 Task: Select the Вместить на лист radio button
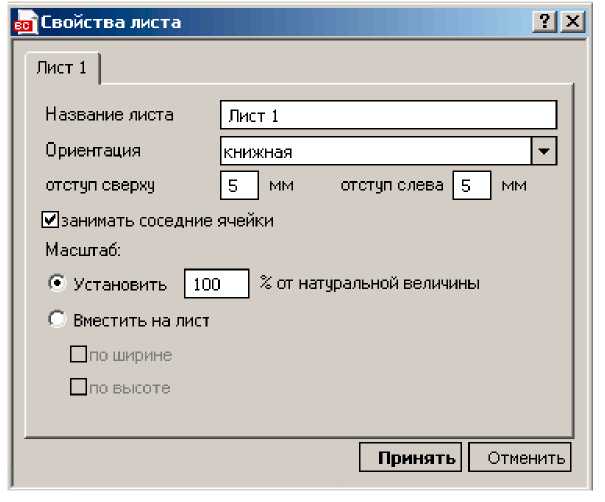click(57, 319)
